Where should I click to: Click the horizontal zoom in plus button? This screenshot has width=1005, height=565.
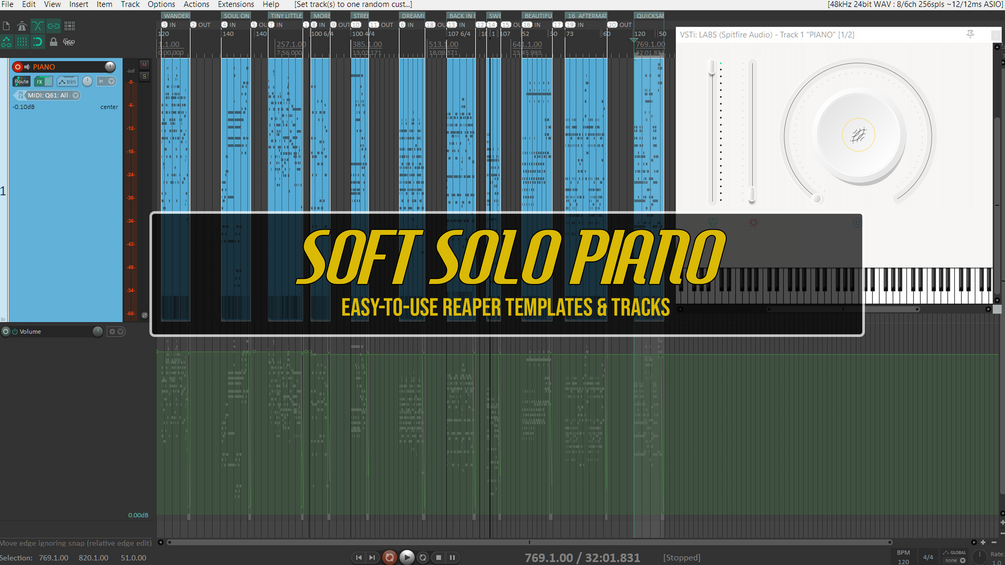(x=983, y=542)
